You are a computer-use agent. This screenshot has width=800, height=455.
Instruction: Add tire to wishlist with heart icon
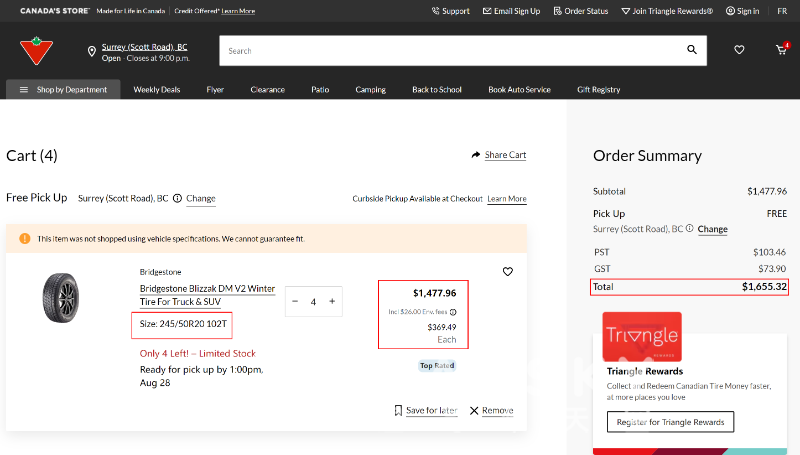click(x=508, y=271)
